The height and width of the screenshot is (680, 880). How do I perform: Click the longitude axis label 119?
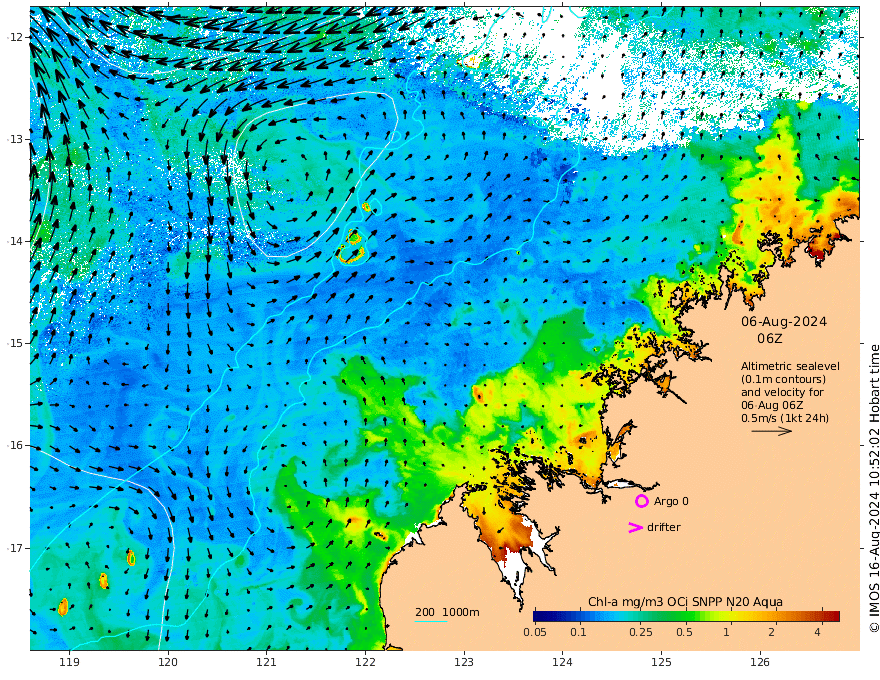pyautogui.click(x=69, y=662)
